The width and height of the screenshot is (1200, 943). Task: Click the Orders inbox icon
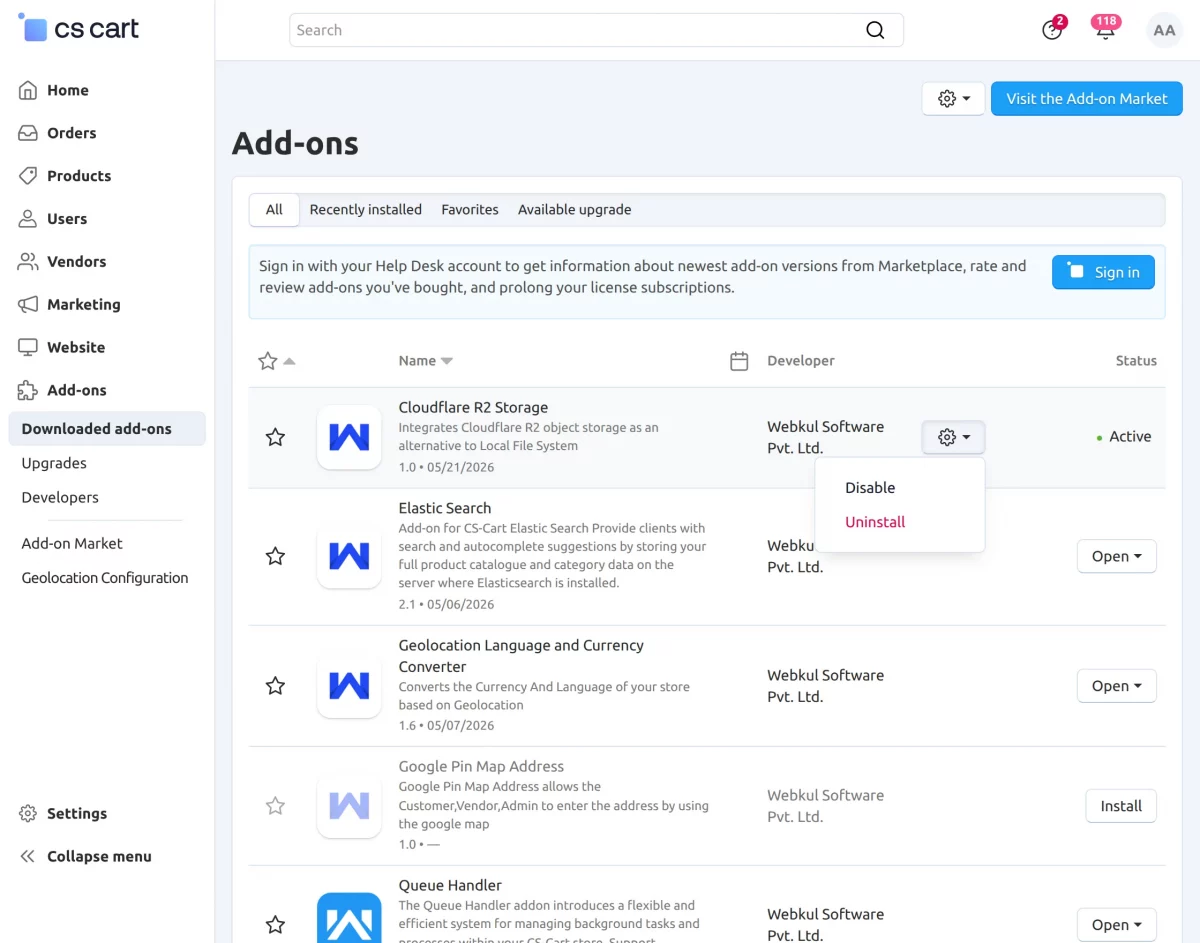point(28,133)
